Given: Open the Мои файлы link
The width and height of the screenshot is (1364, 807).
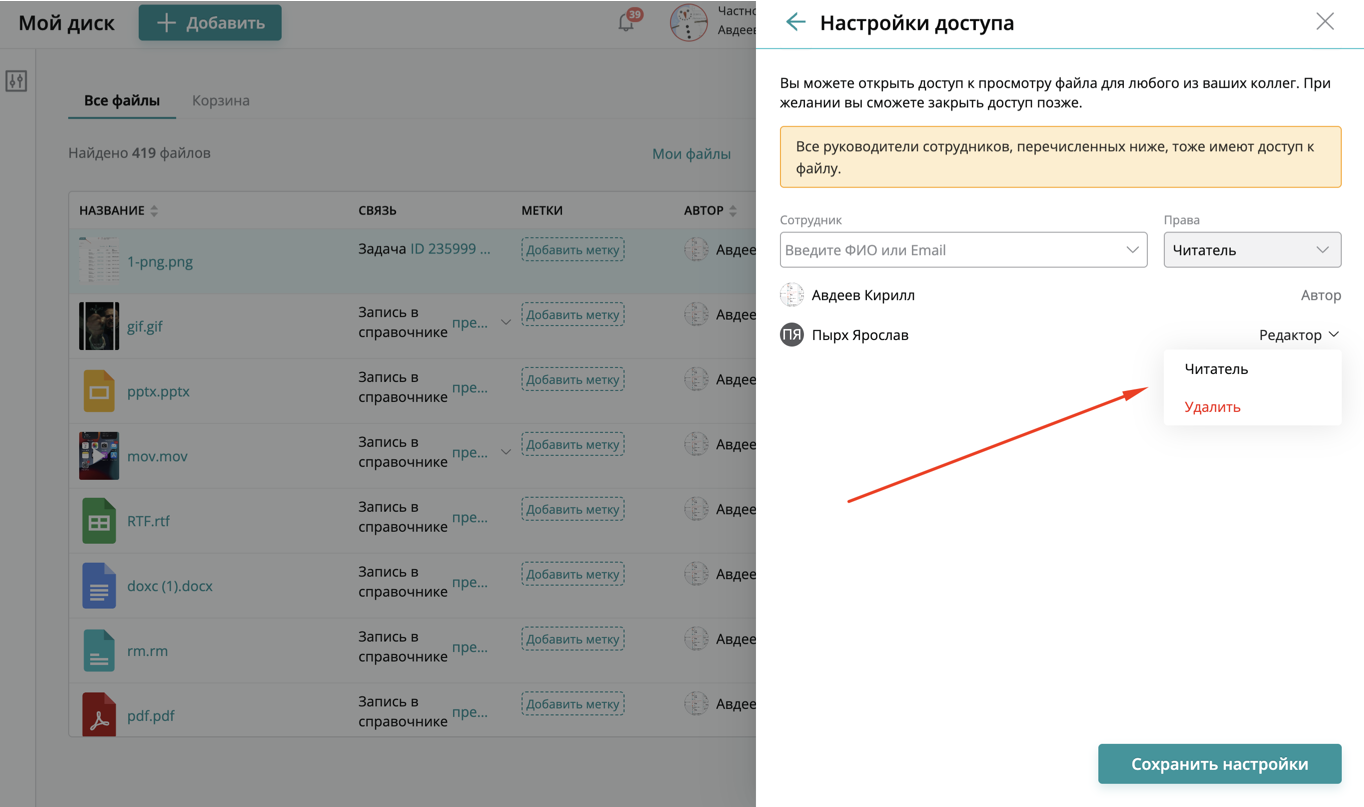Looking at the screenshot, I should (691, 154).
